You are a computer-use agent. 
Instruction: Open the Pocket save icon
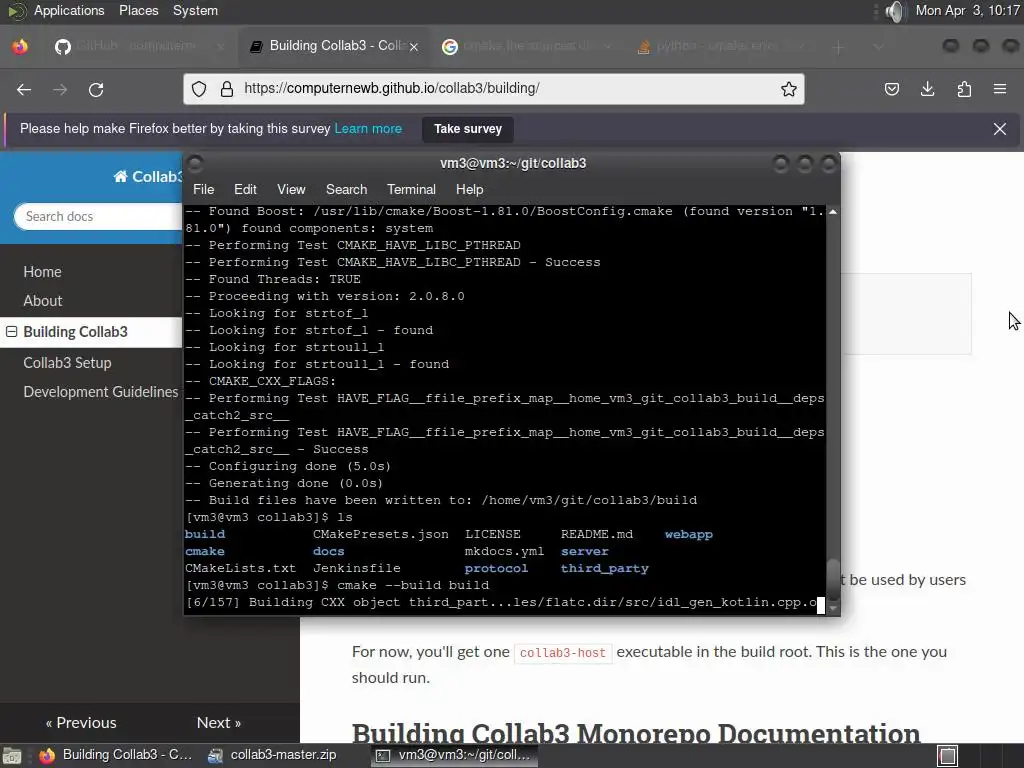pyautogui.click(x=891, y=89)
